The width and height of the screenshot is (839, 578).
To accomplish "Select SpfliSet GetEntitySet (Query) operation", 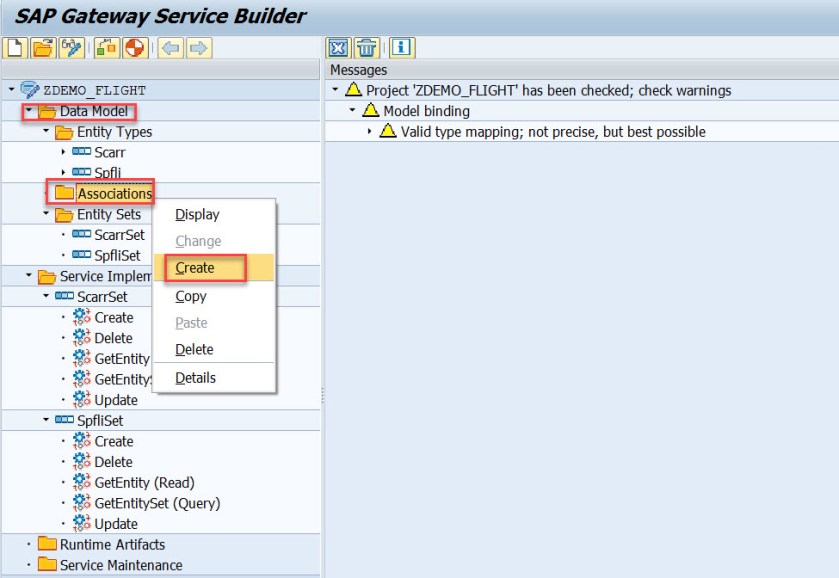I will [x=157, y=504].
